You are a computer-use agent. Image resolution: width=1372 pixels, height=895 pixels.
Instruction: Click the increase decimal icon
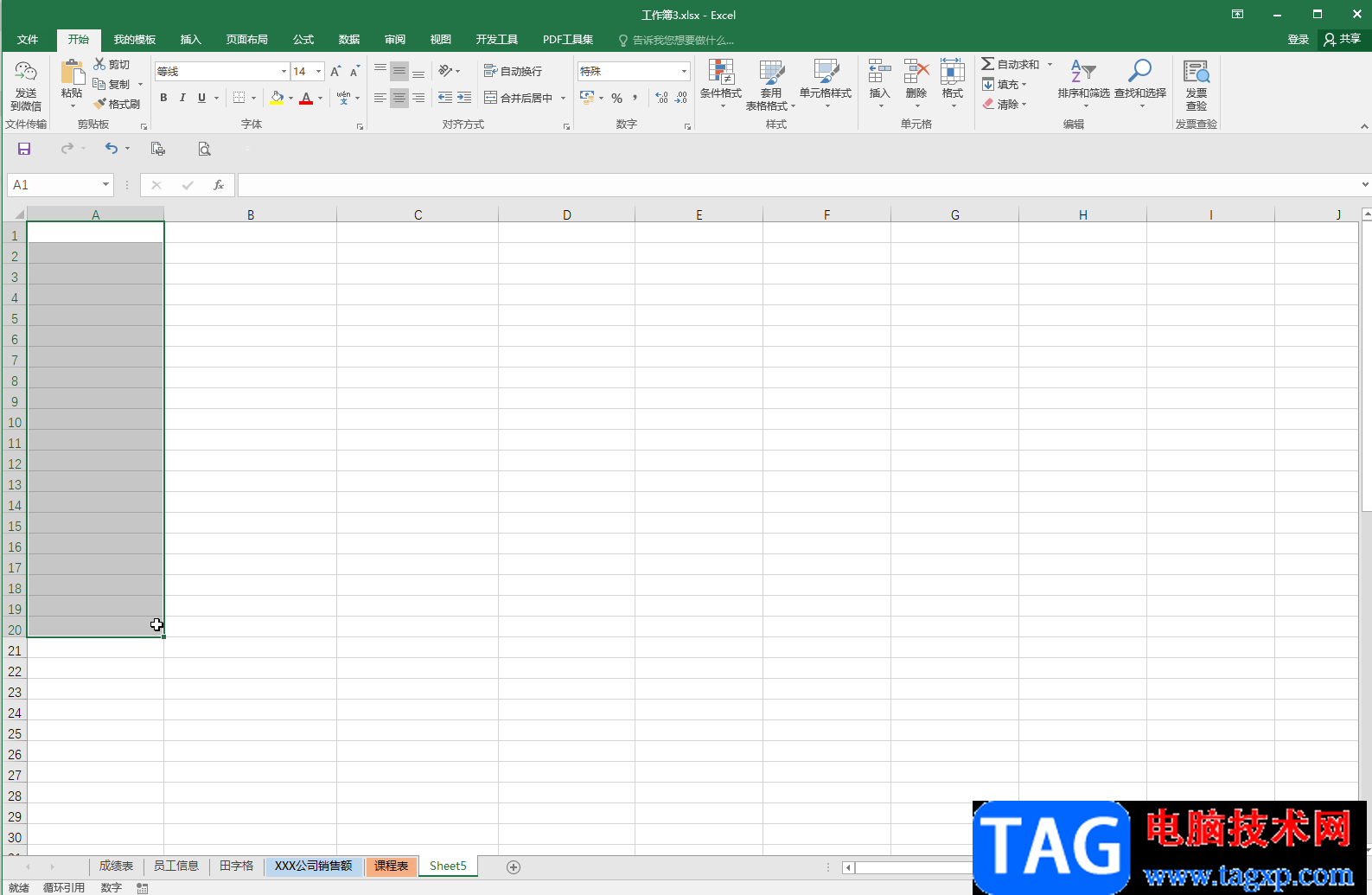[661, 98]
